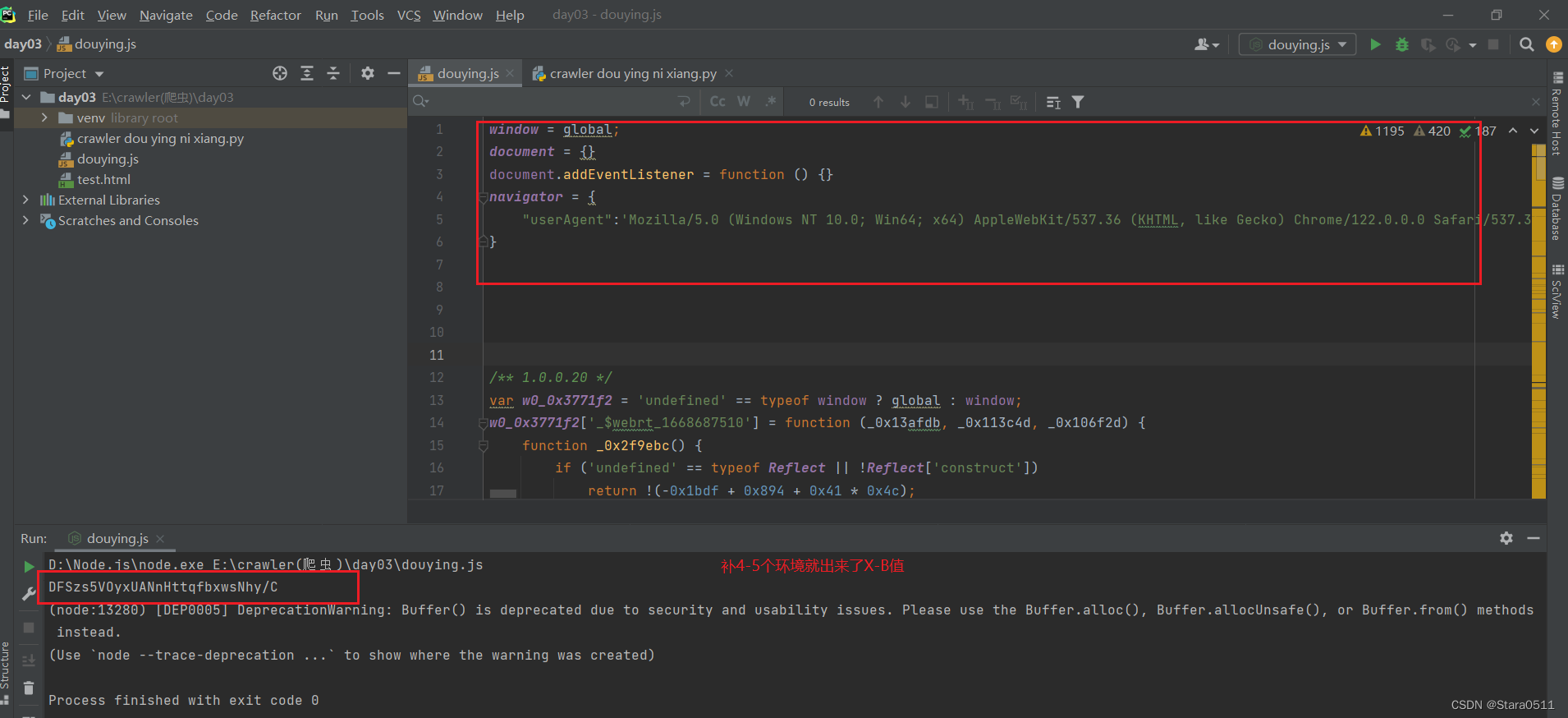Close the find bar

1536,102
